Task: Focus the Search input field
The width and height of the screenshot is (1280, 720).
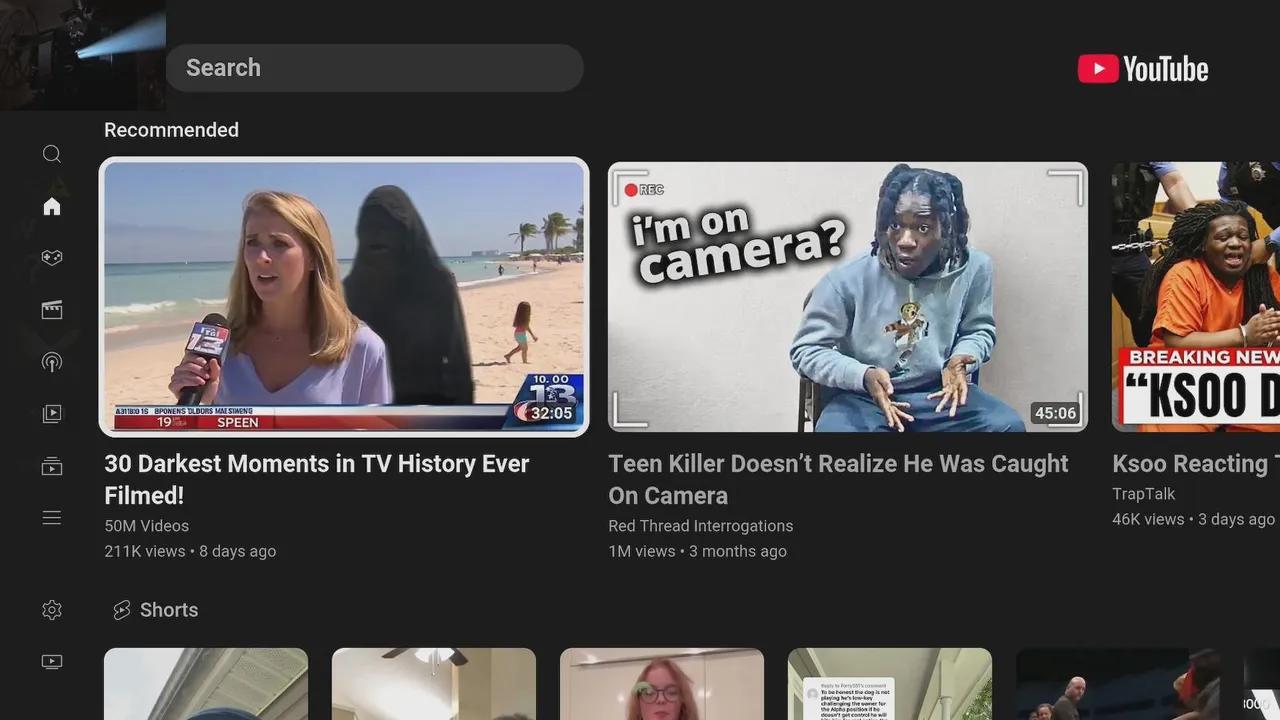Action: pos(374,68)
